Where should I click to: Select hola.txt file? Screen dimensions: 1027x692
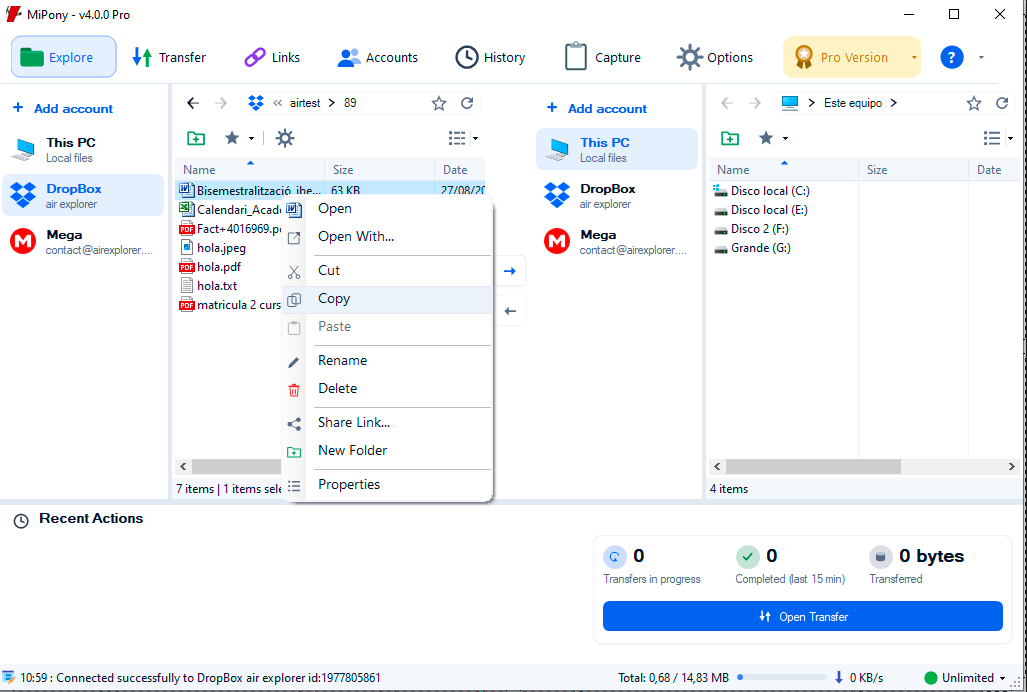pos(217,286)
